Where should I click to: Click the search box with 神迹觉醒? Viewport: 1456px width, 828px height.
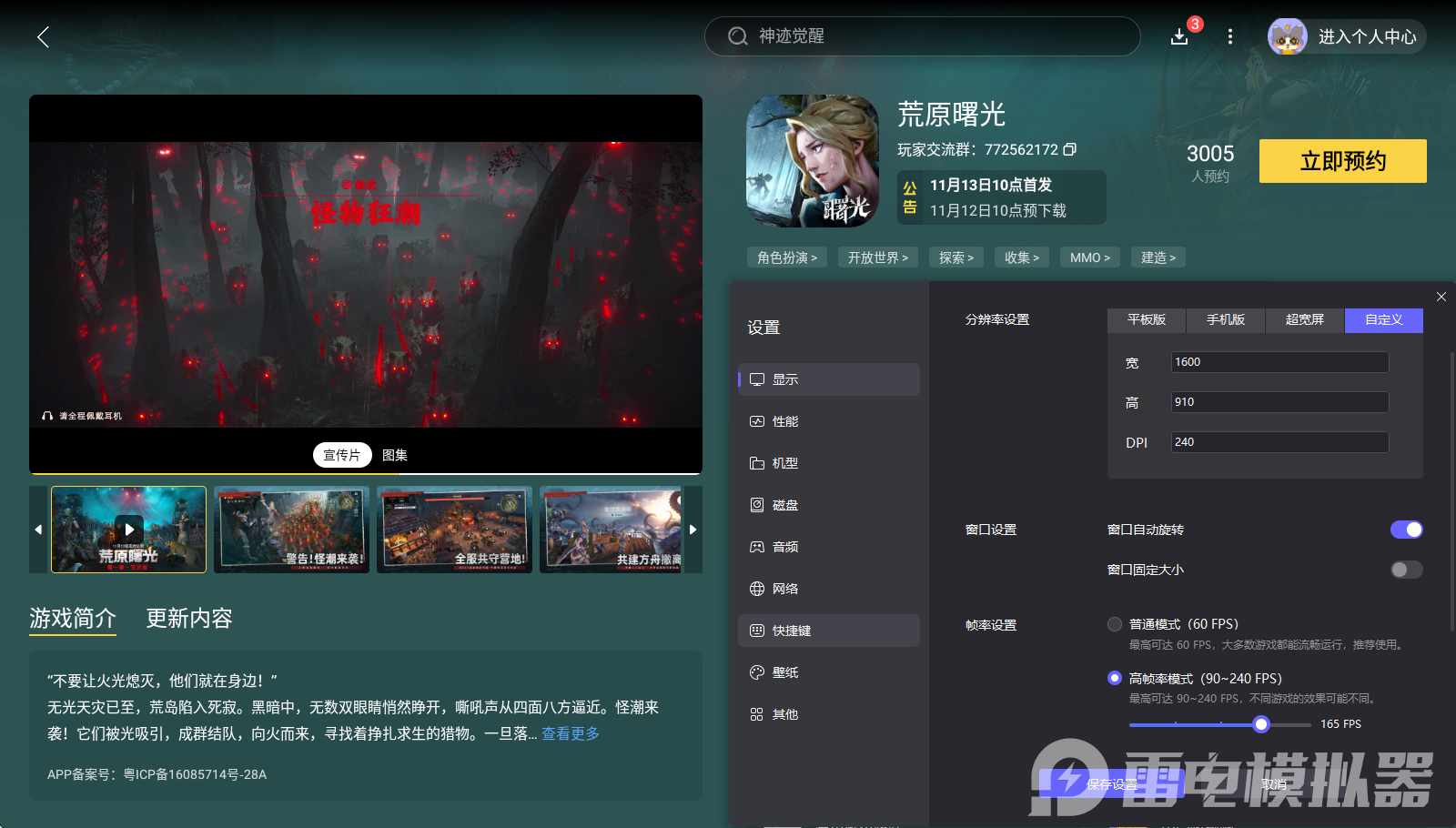[922, 36]
